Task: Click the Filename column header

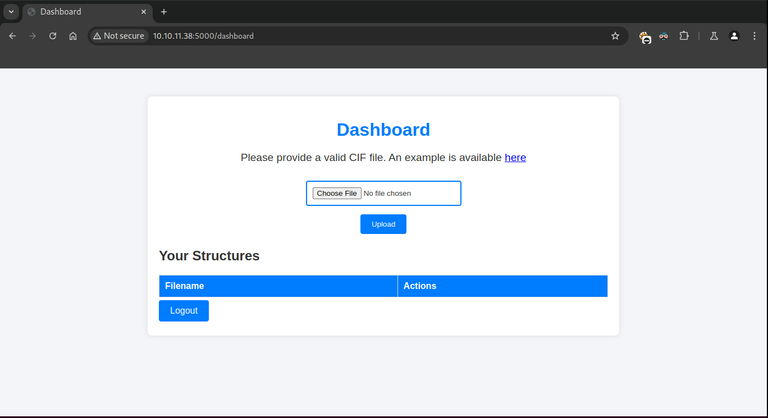Action: 278,286
